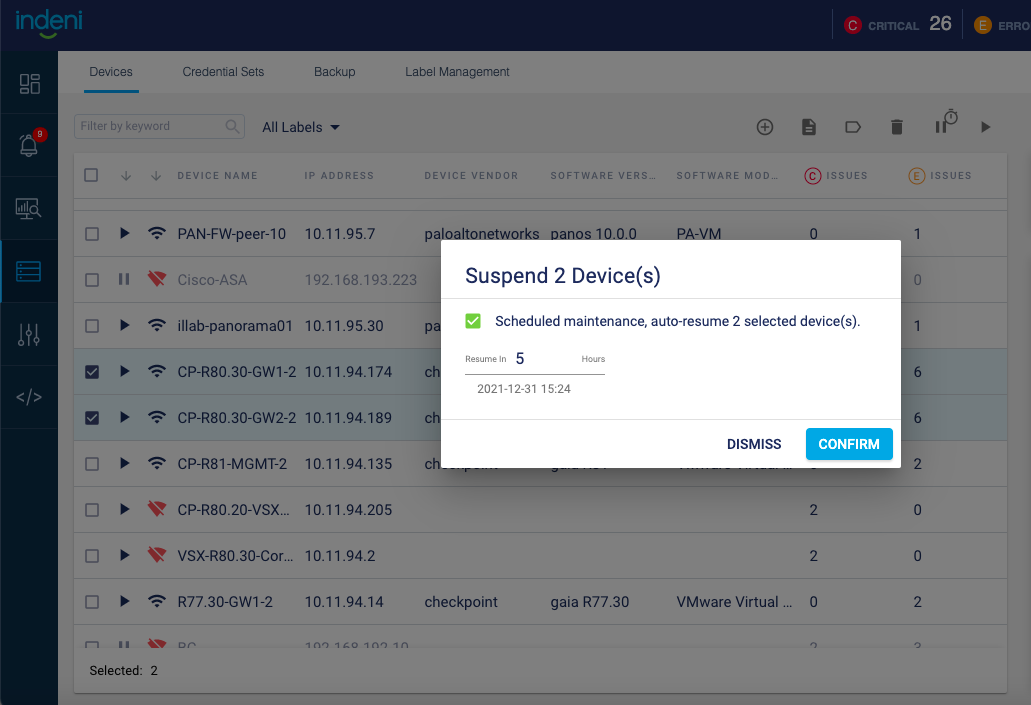Expand the CP-R81-MGMT-2 row arrow
The height and width of the screenshot is (705, 1031).
pyautogui.click(x=124, y=463)
